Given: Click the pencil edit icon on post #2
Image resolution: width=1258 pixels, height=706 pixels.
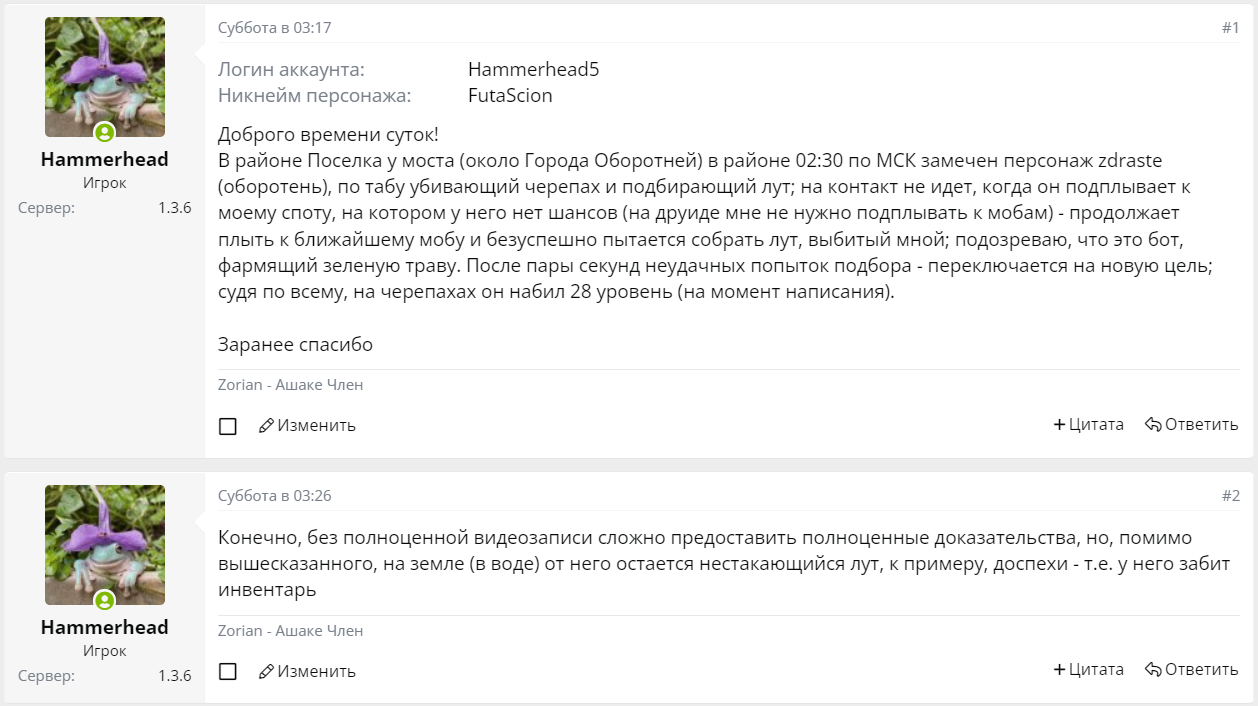Looking at the screenshot, I should 266,671.
